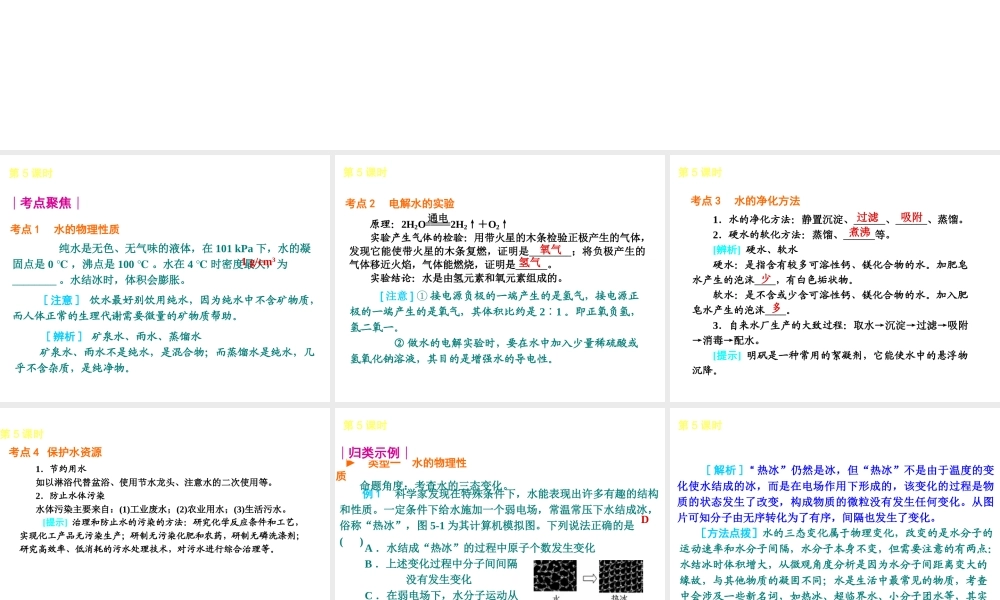The height and width of the screenshot is (600, 1000).
Task: Click the red answer 氢气
Action: click(x=529, y=262)
